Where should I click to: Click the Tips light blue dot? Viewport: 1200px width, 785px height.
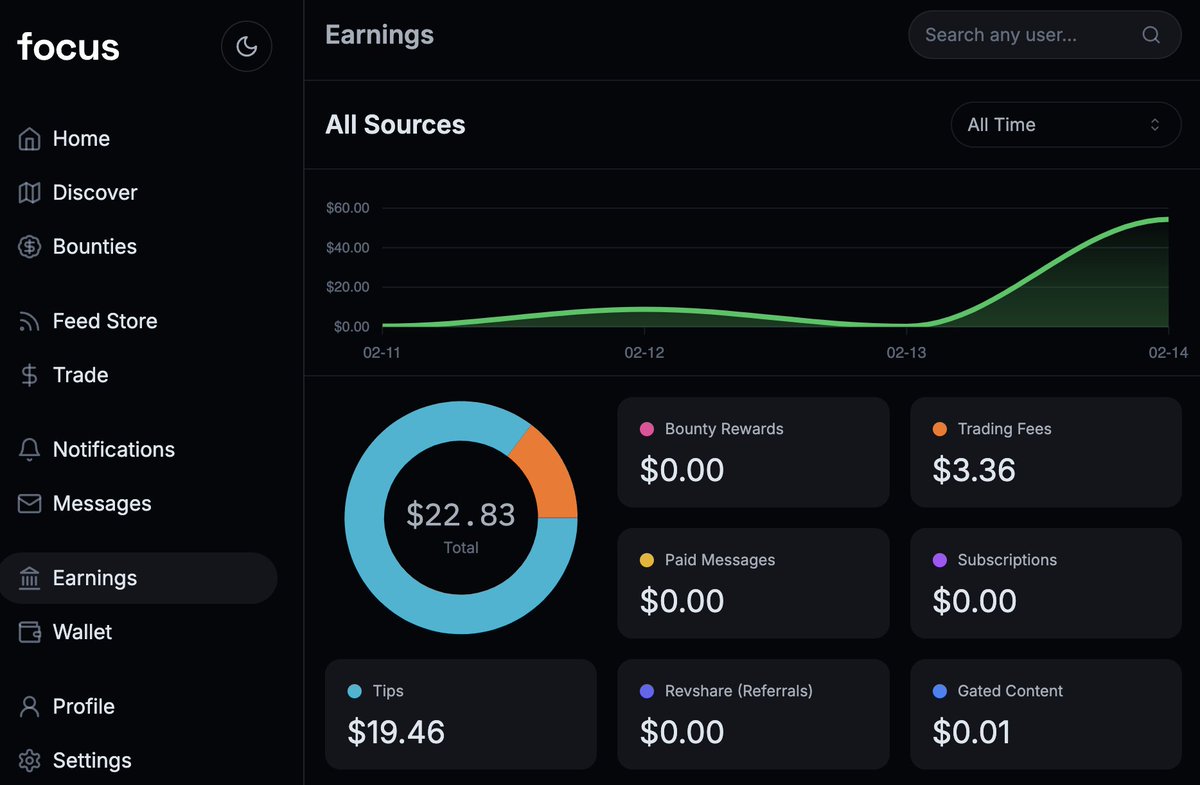(354, 691)
